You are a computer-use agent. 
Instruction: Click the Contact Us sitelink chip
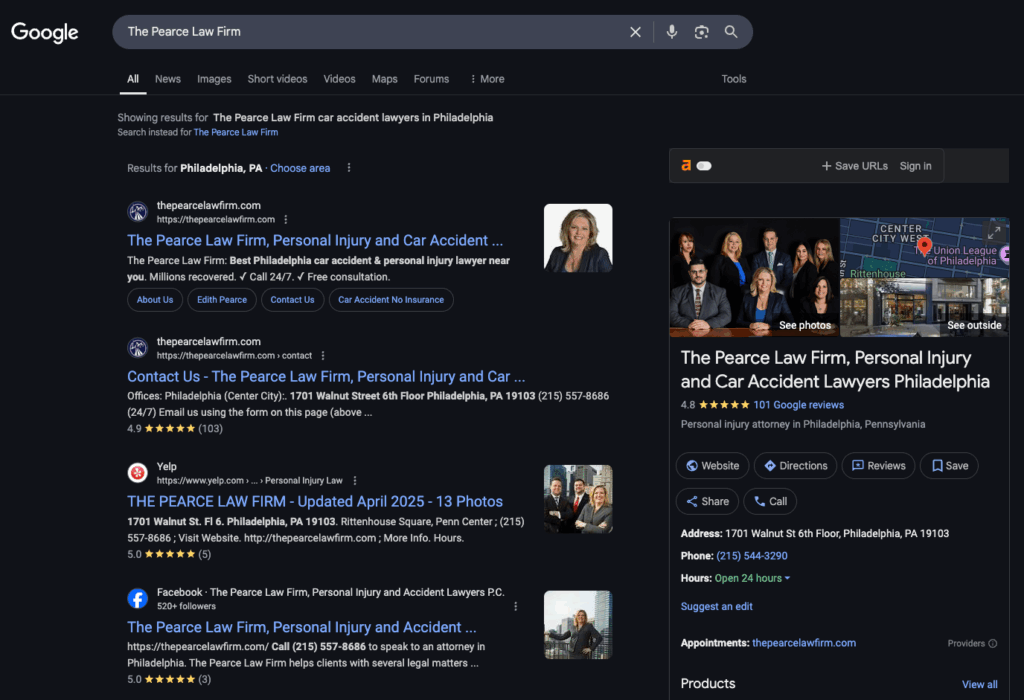click(292, 300)
